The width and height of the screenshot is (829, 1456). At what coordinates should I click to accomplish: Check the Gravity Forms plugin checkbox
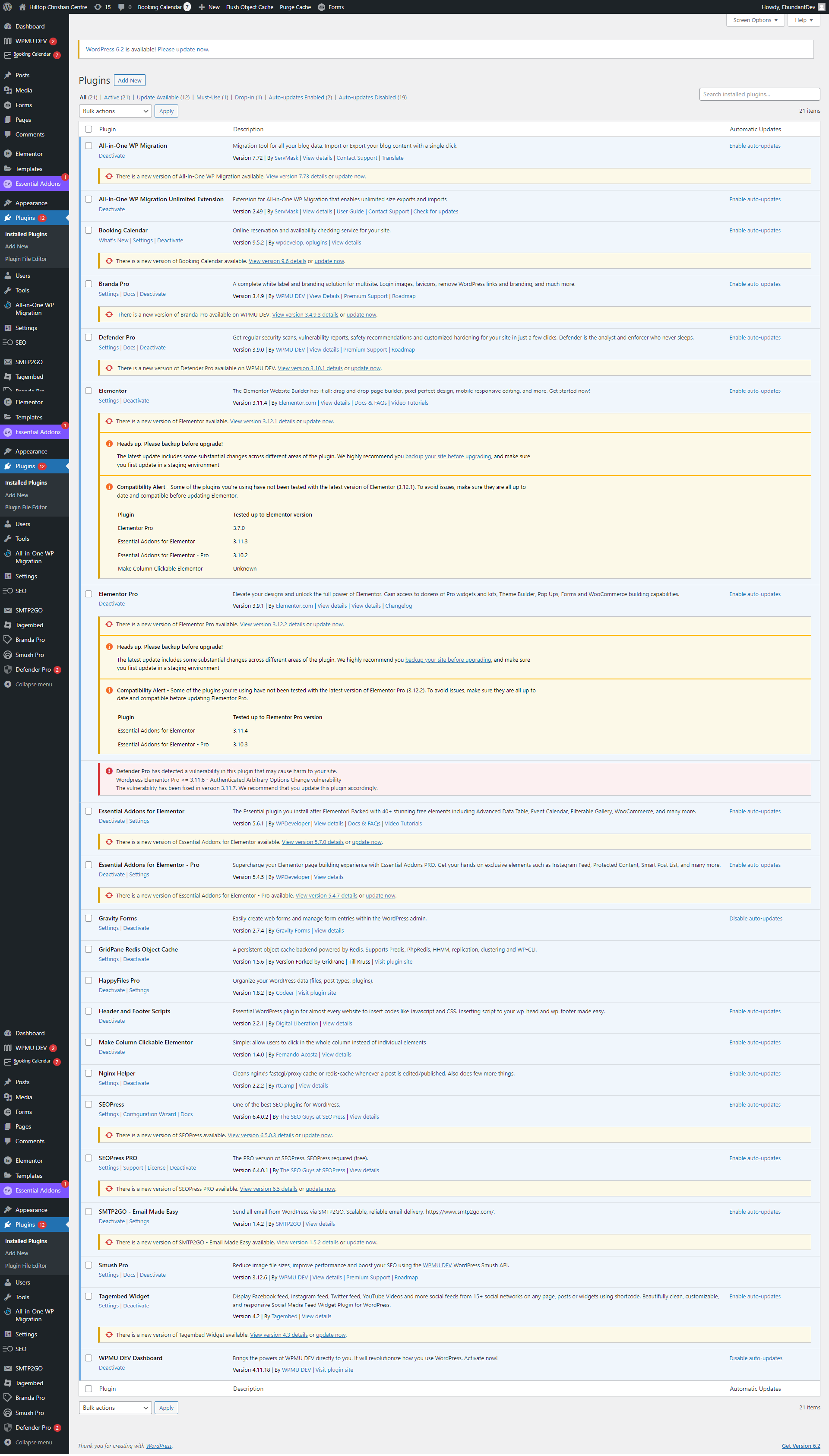pos(88,918)
